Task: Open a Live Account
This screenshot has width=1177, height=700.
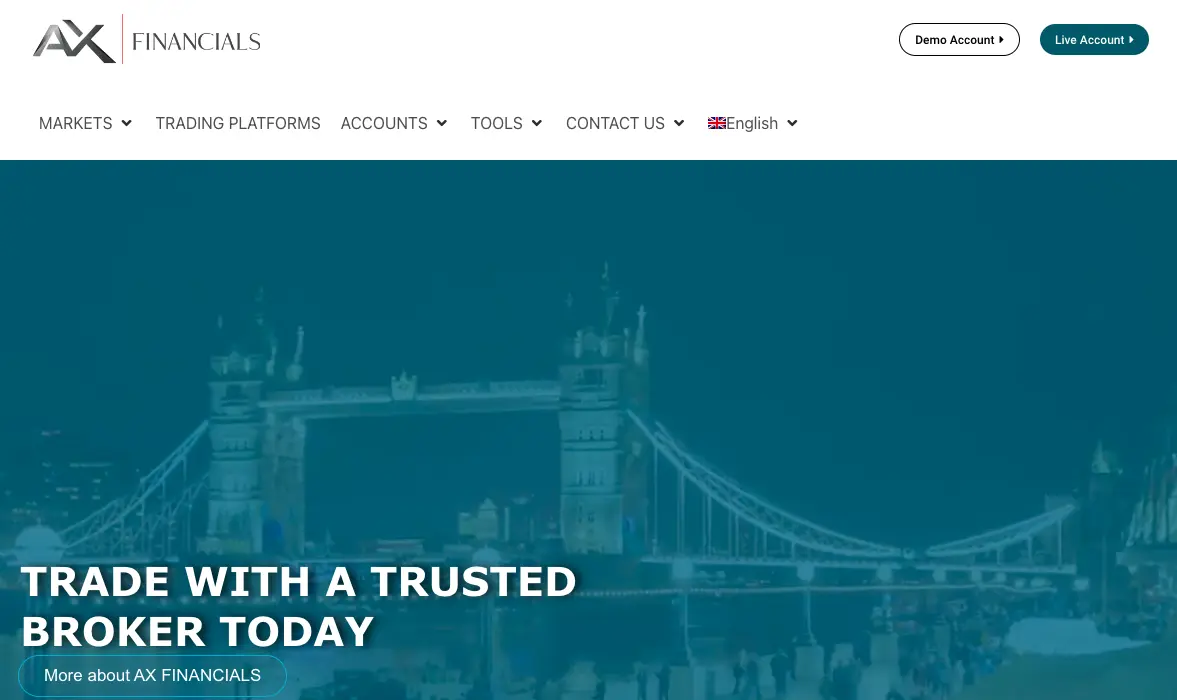Action: pos(1094,40)
